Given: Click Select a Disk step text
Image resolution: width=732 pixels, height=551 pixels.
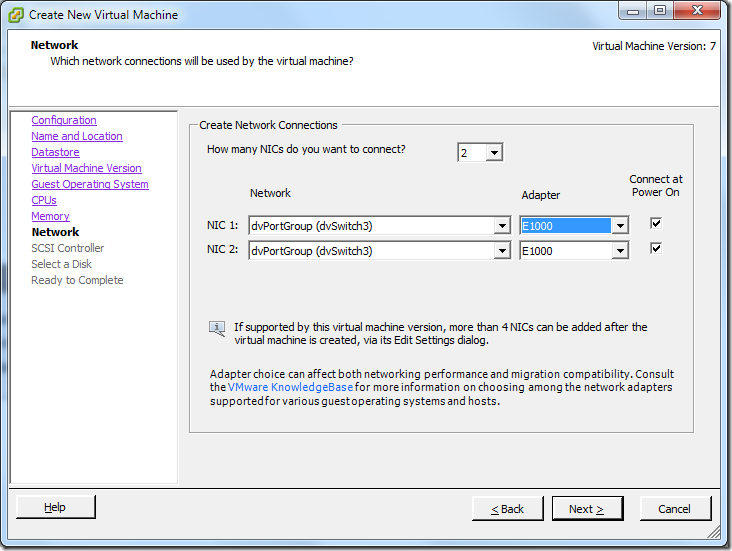Looking at the screenshot, I should coord(62,264).
